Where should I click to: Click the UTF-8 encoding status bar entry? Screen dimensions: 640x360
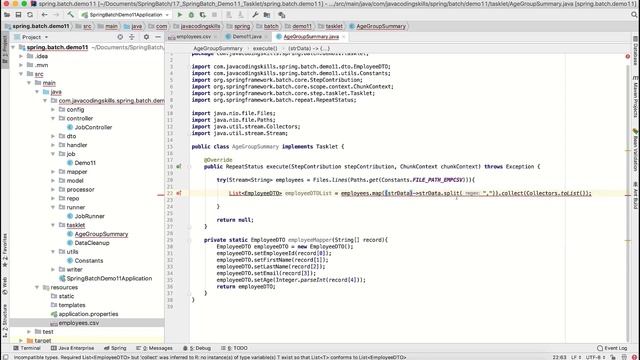[596, 357]
